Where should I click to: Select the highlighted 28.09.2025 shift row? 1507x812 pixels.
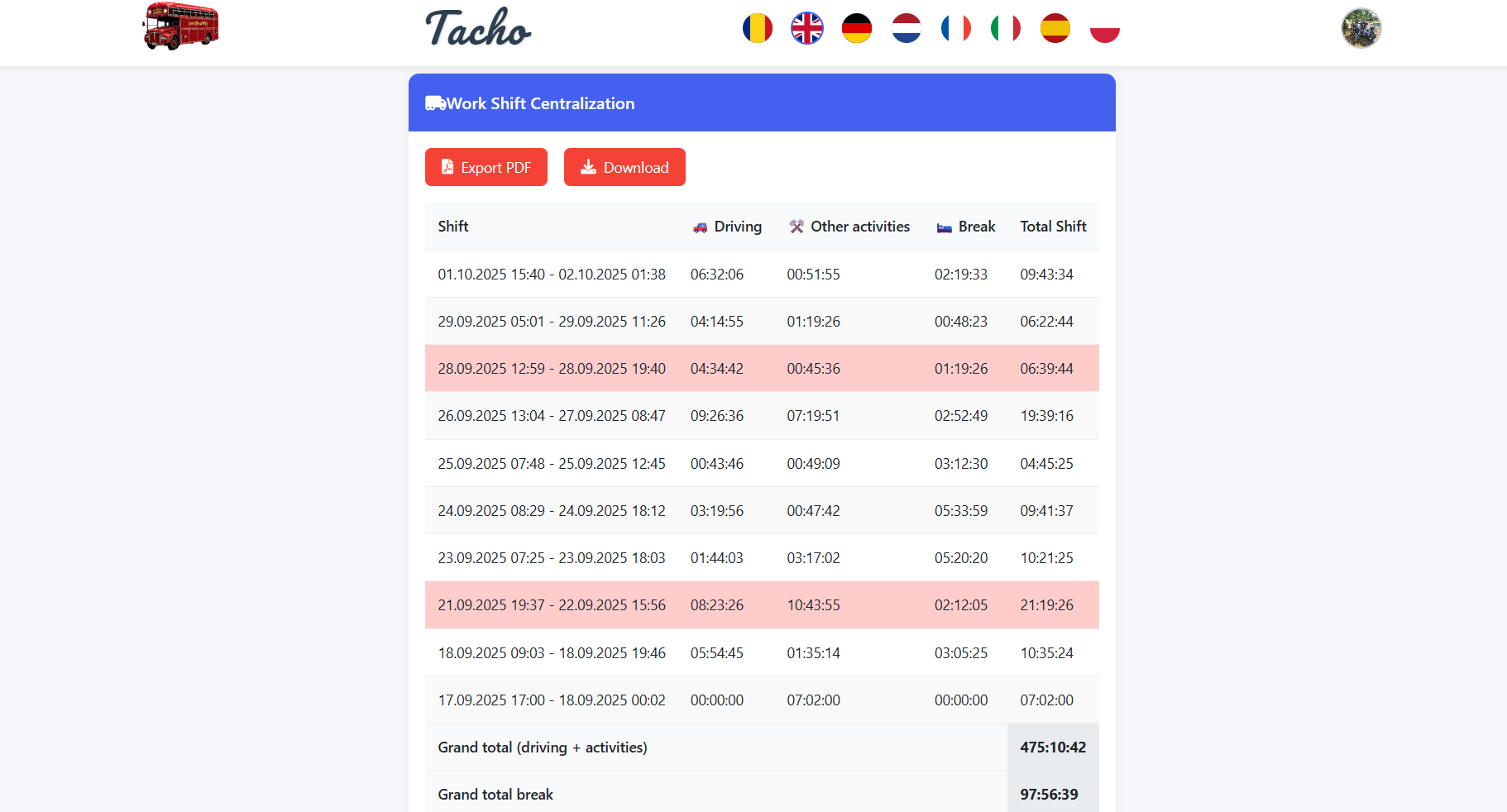coord(762,369)
